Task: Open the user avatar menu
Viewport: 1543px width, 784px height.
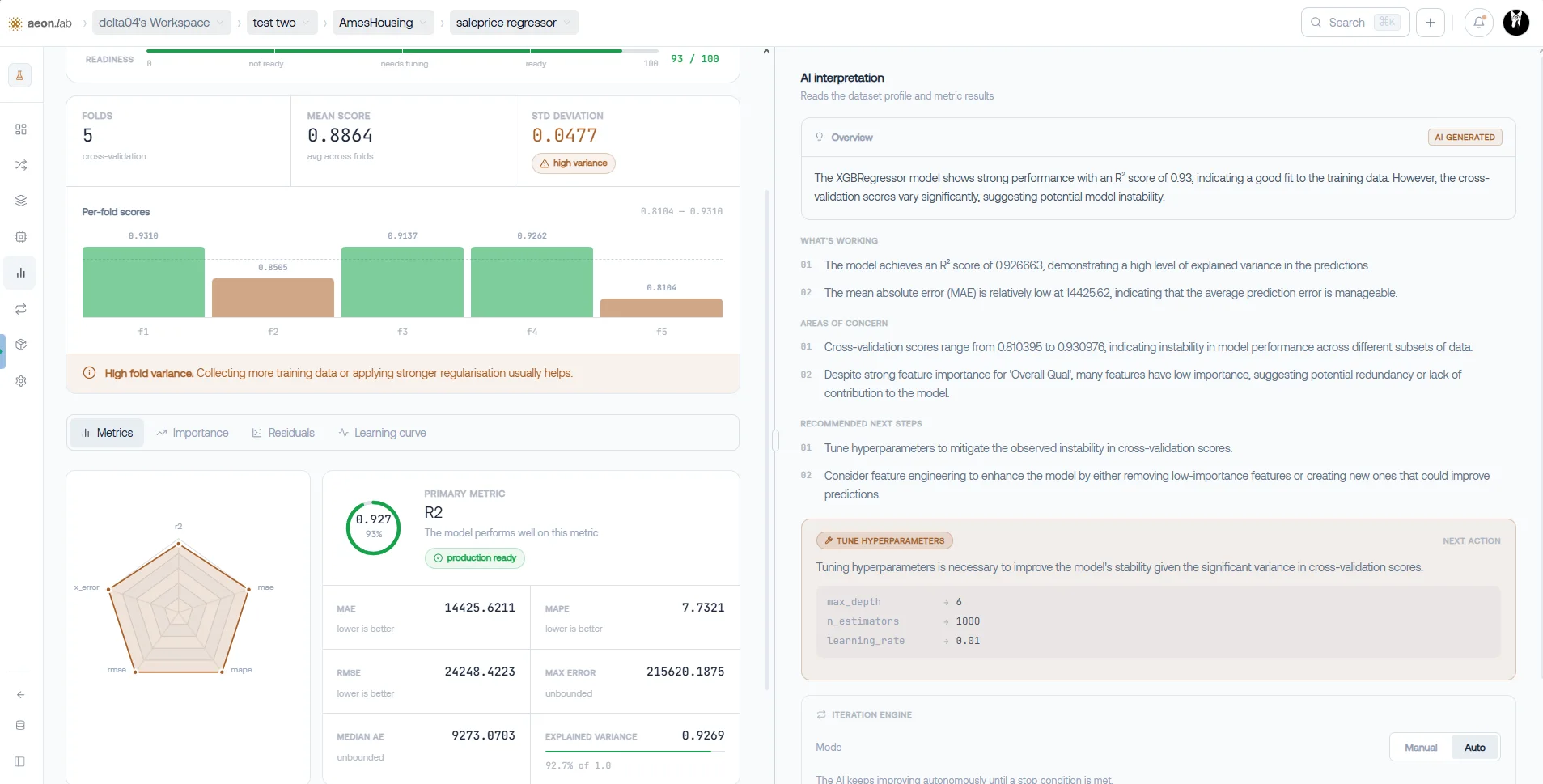Action: coord(1516,23)
